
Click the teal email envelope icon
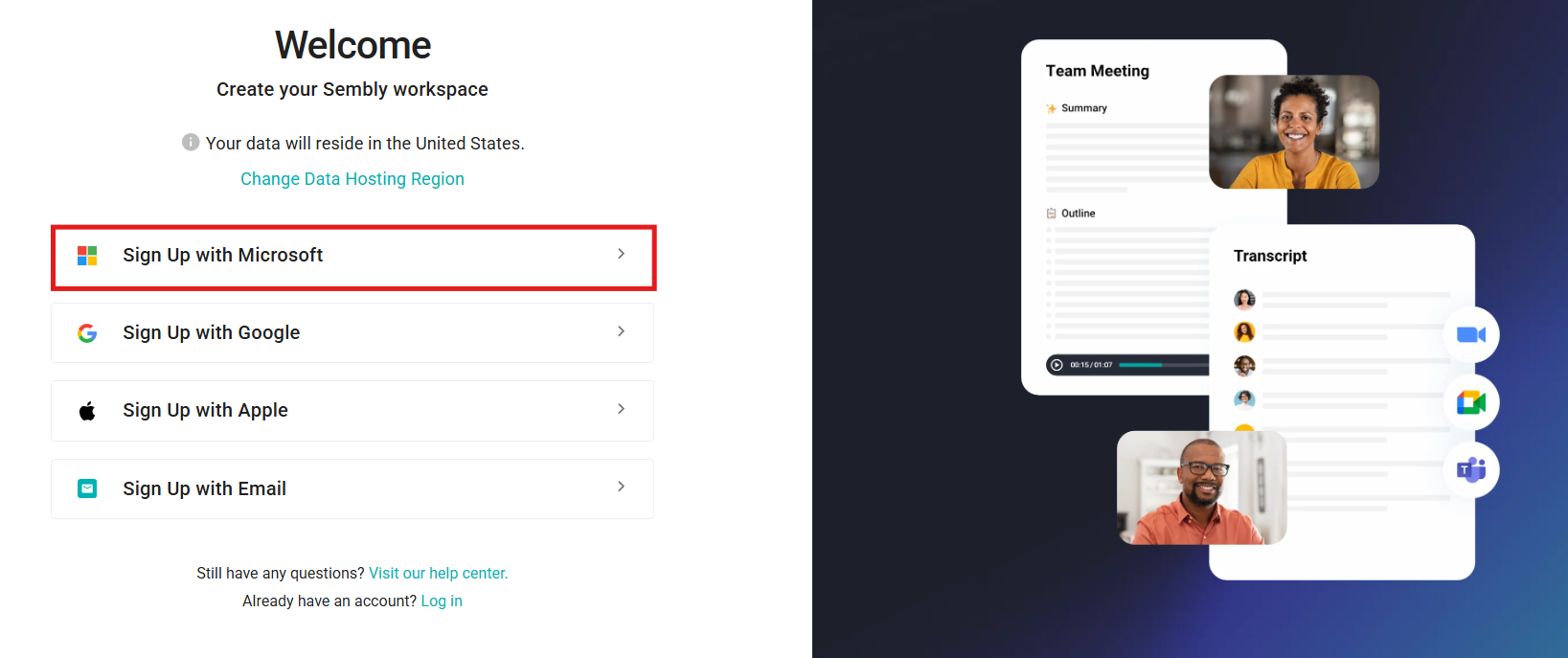87,488
